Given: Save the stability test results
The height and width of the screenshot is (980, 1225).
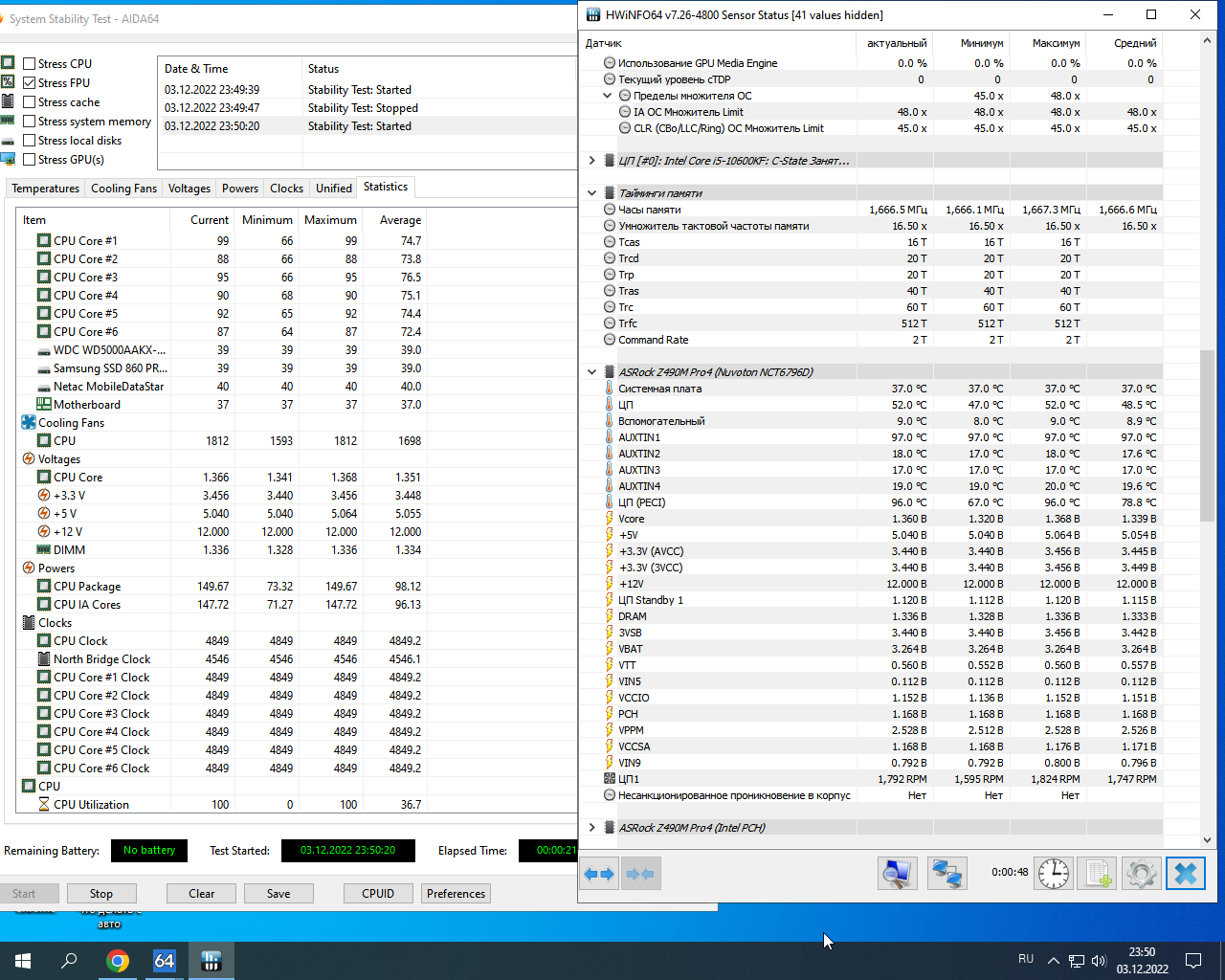Looking at the screenshot, I should [278, 894].
